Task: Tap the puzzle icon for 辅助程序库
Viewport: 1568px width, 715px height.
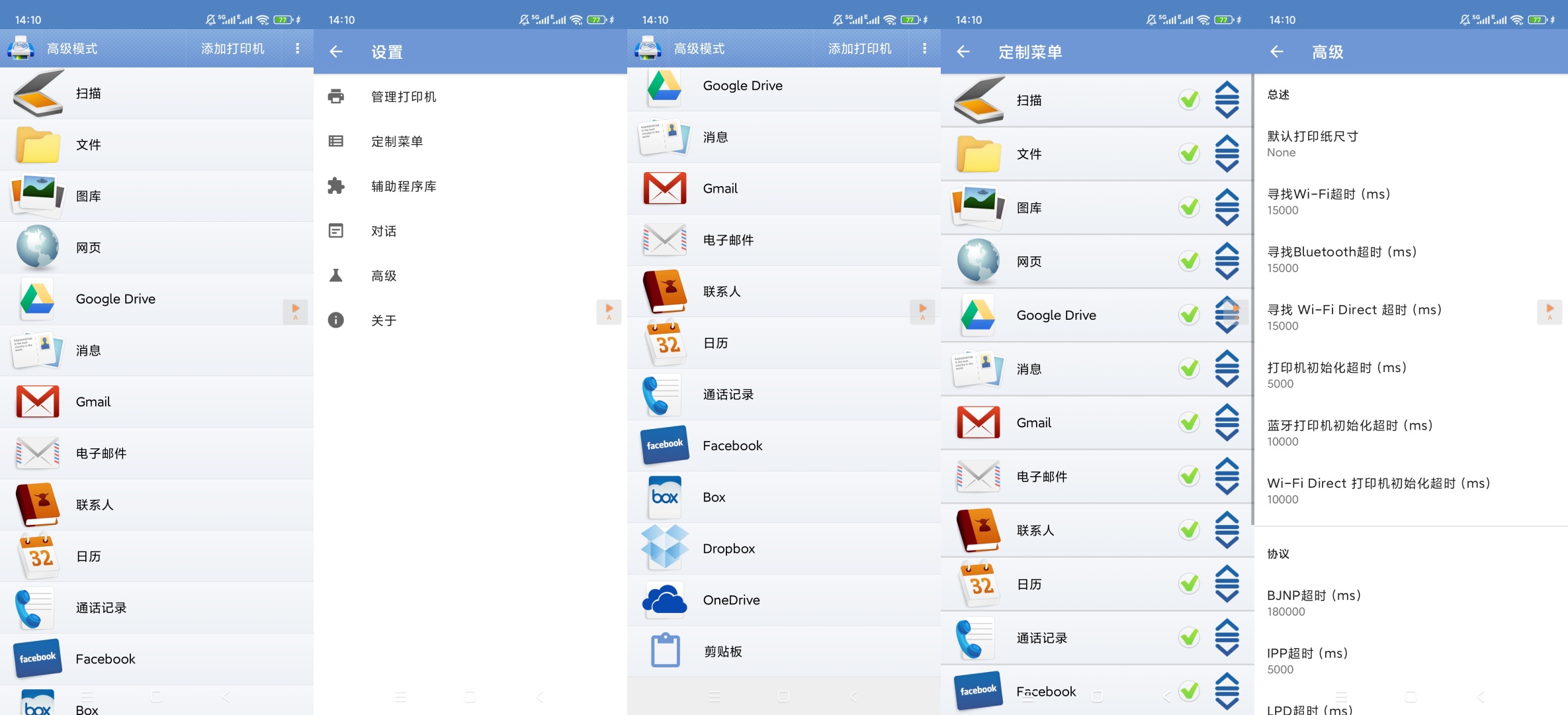Action: coord(336,186)
